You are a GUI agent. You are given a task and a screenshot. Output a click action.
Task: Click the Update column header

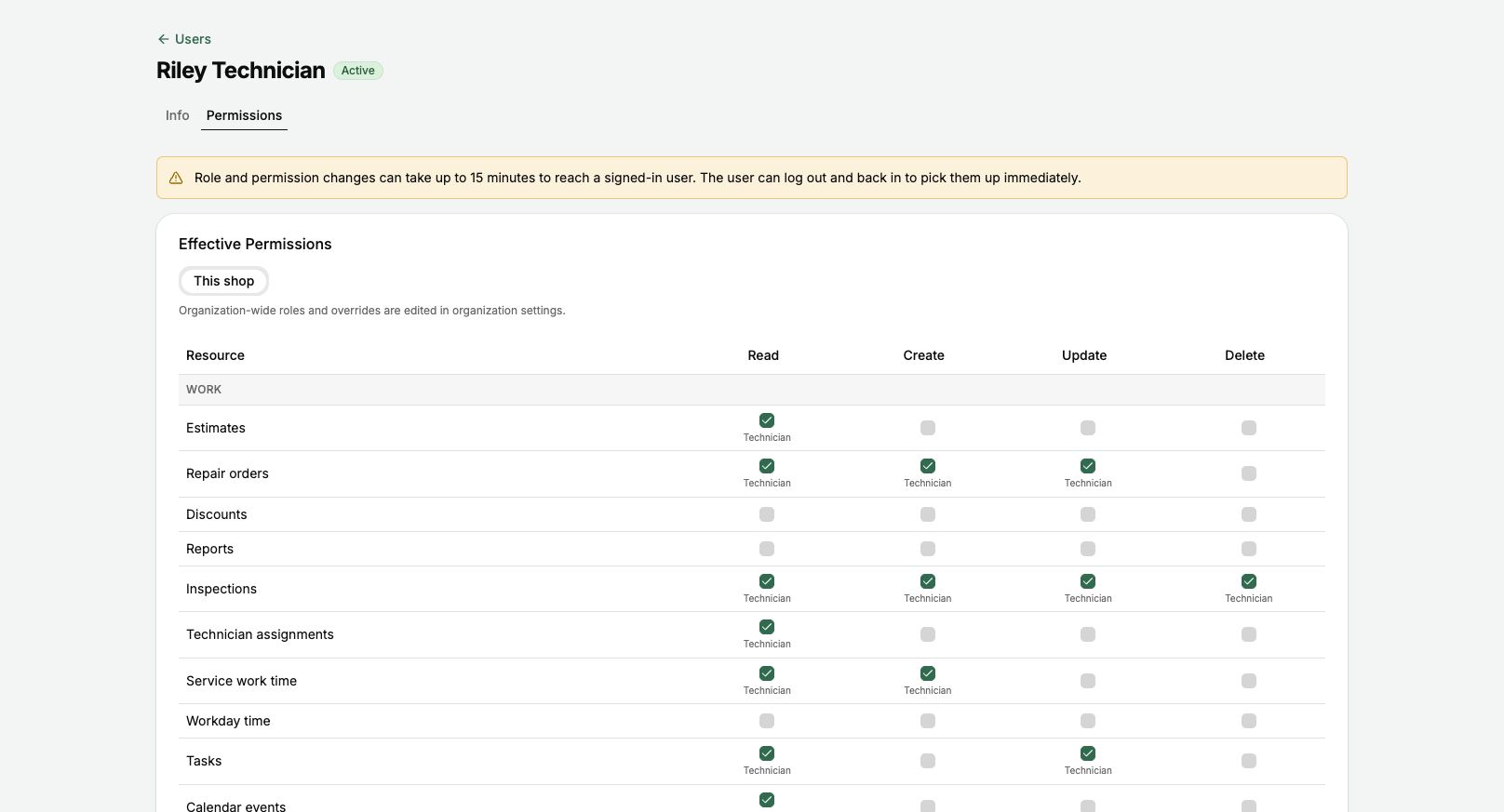pyautogui.click(x=1084, y=355)
